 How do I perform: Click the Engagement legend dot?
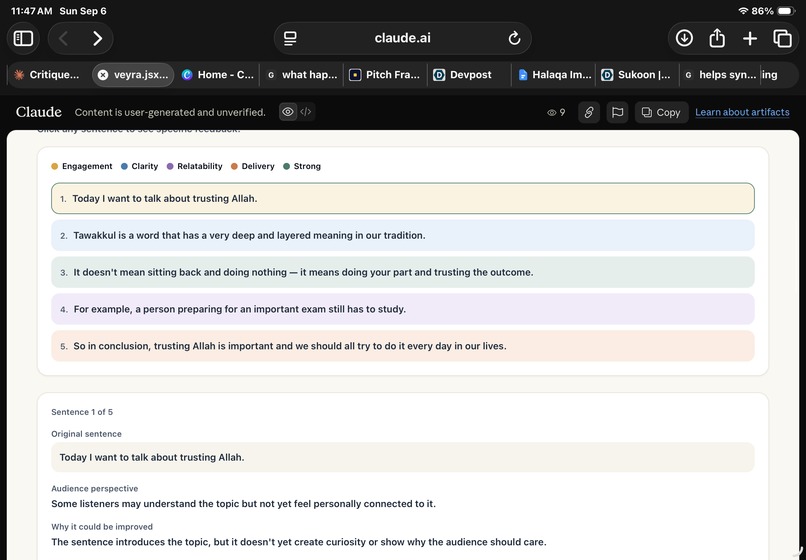pyautogui.click(x=54, y=166)
